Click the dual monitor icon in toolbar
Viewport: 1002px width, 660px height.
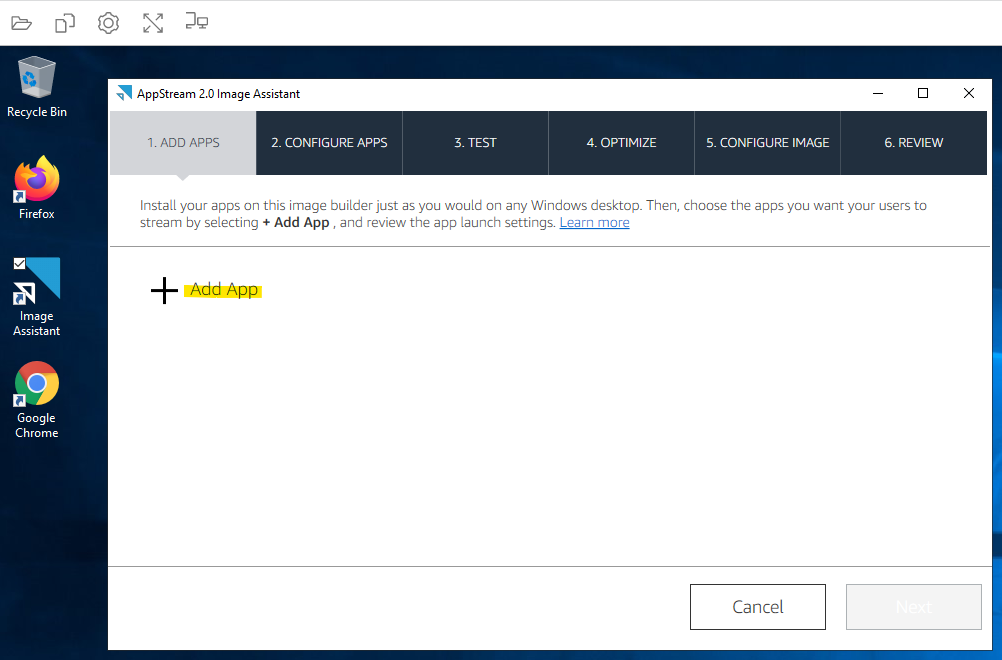196,22
